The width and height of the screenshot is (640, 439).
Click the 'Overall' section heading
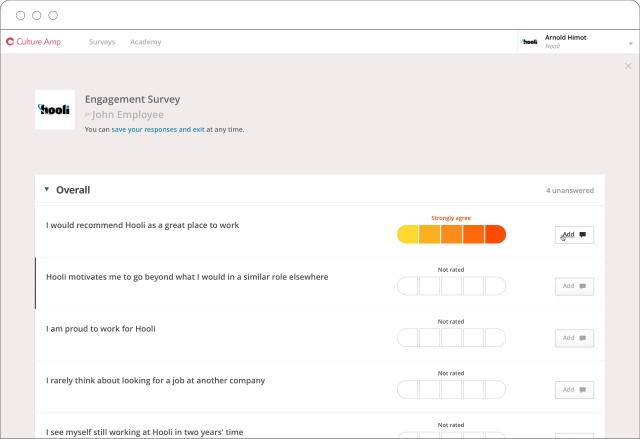tap(73, 190)
